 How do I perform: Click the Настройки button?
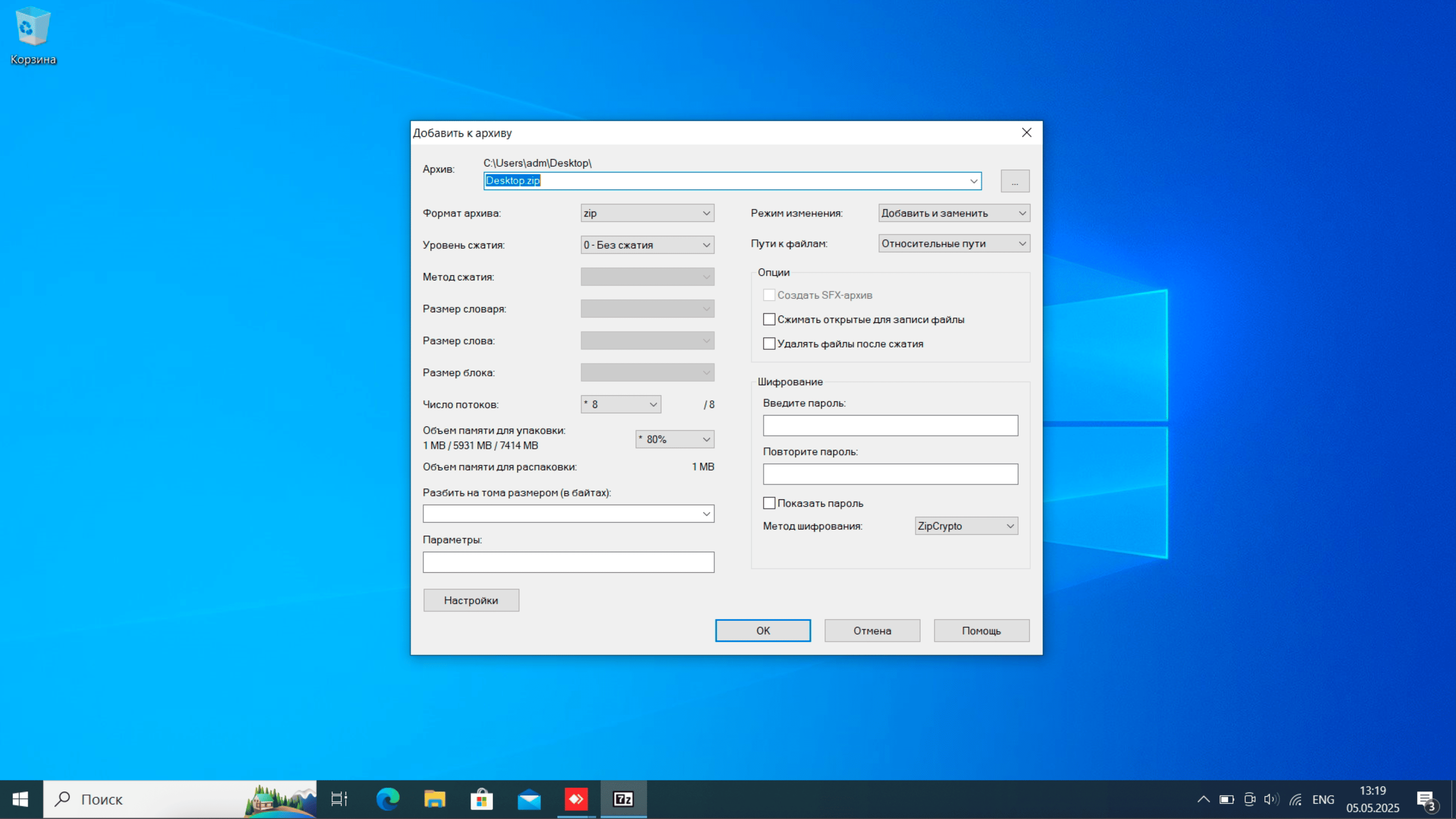click(x=471, y=600)
